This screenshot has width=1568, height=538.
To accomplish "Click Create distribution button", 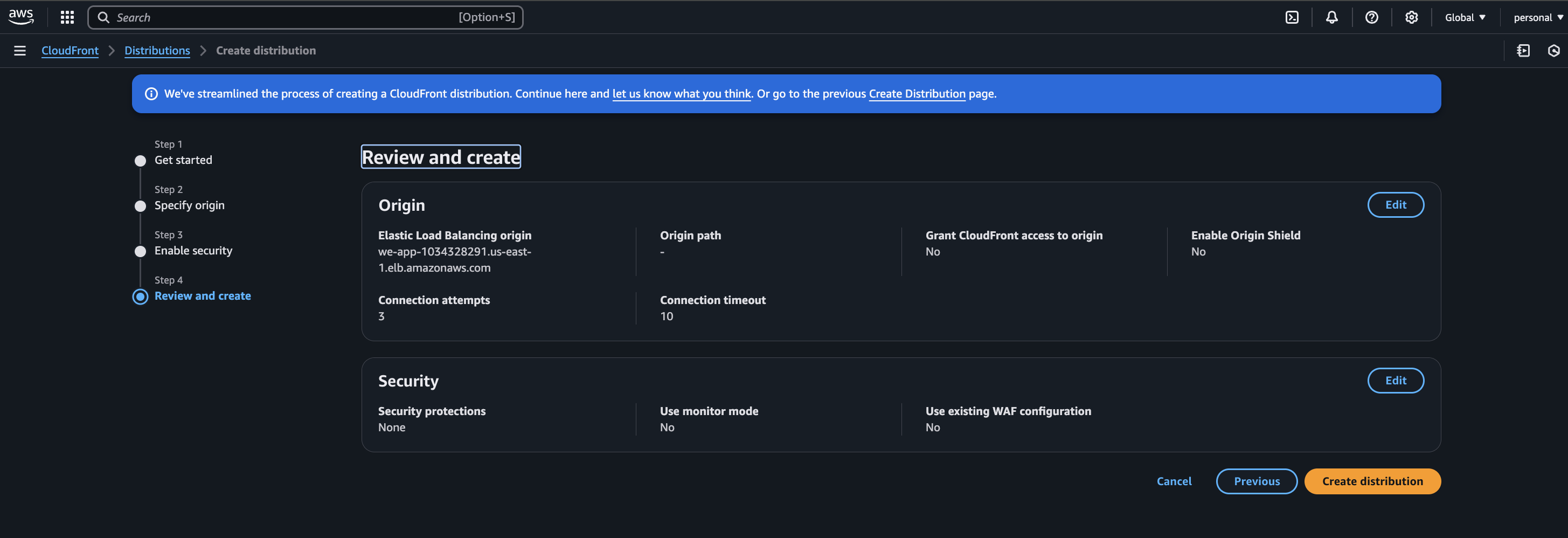I will pos(1372,481).
